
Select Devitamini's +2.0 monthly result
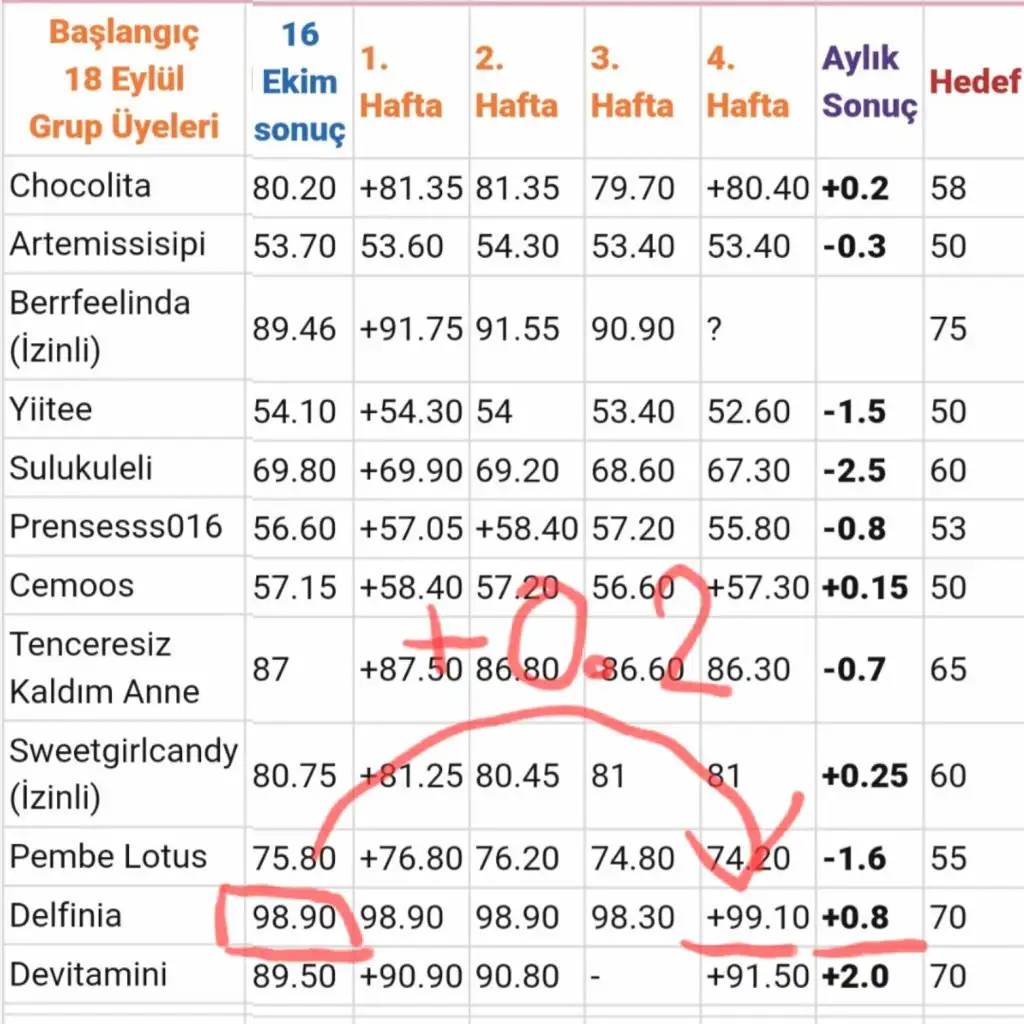tap(855, 975)
